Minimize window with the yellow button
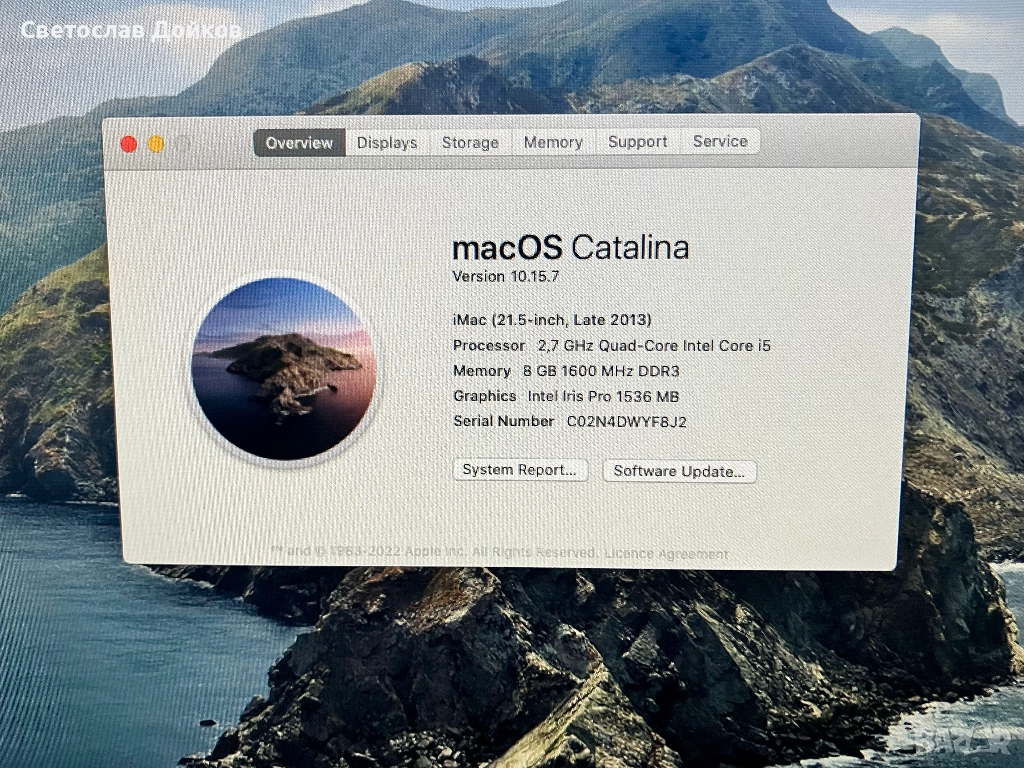The width and height of the screenshot is (1024, 768). [156, 144]
